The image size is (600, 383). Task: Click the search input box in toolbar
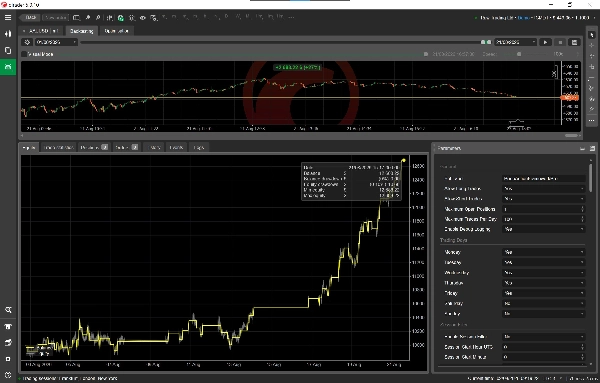point(55,18)
